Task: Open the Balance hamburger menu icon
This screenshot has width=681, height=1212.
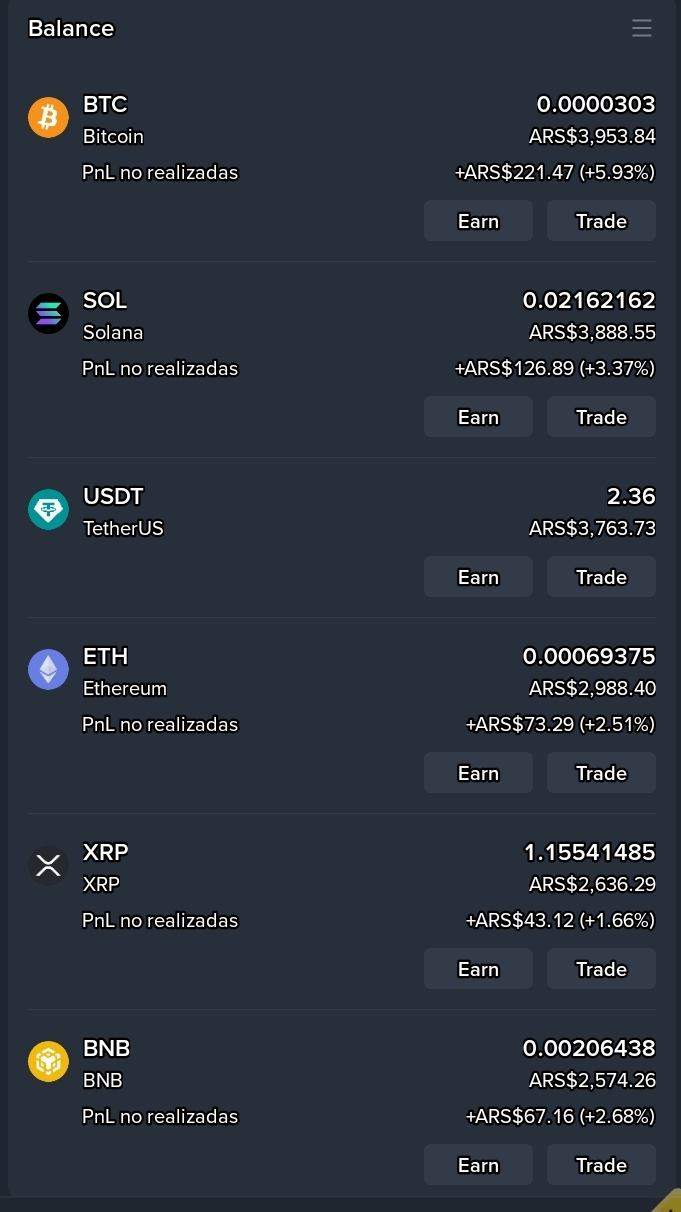Action: coord(642,28)
